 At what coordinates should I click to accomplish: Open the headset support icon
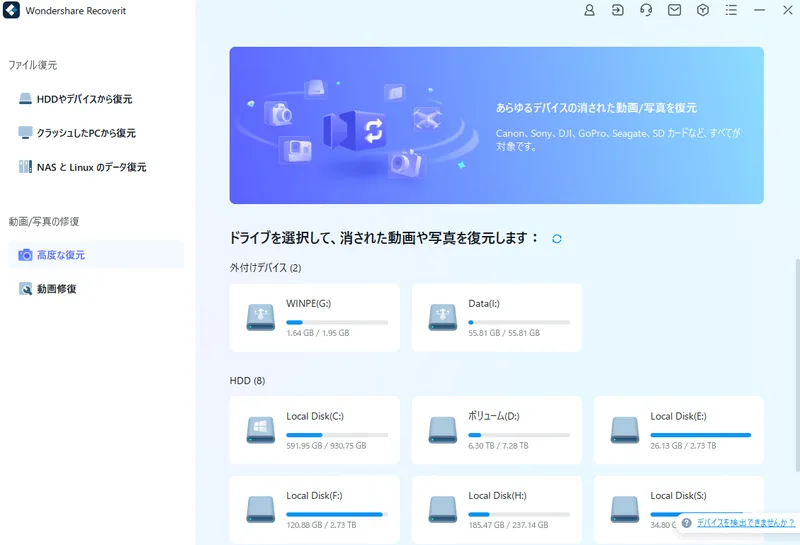pyautogui.click(x=646, y=10)
